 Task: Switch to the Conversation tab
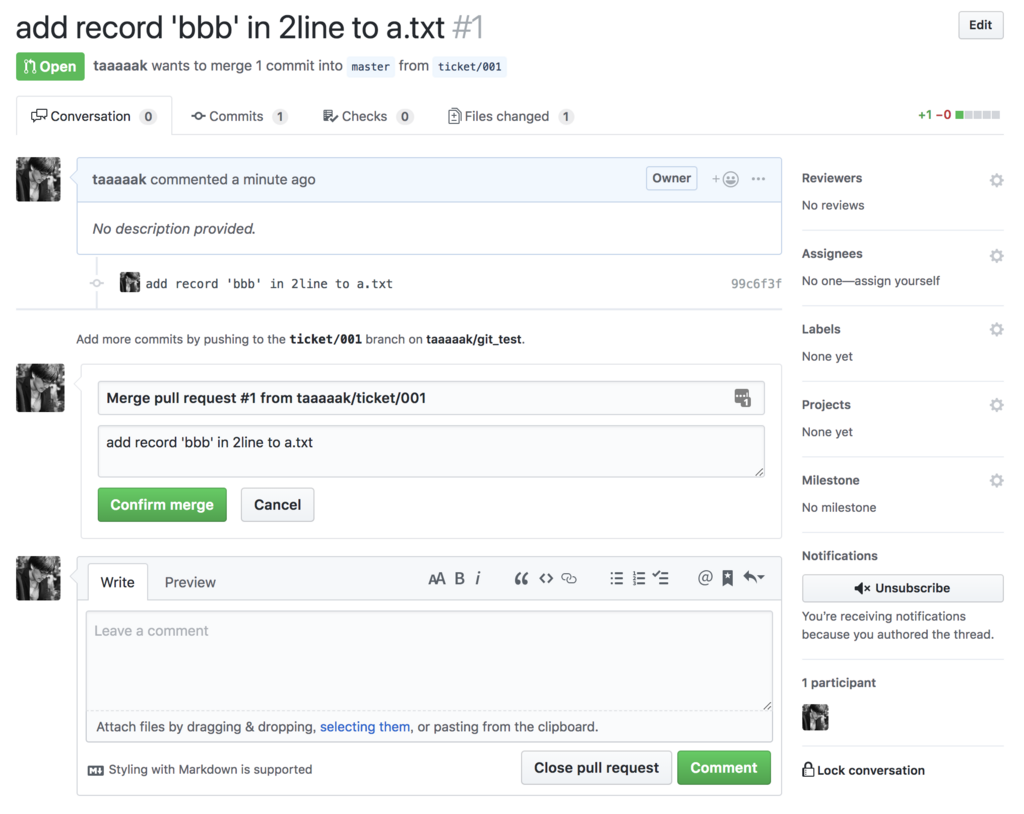(x=93, y=116)
